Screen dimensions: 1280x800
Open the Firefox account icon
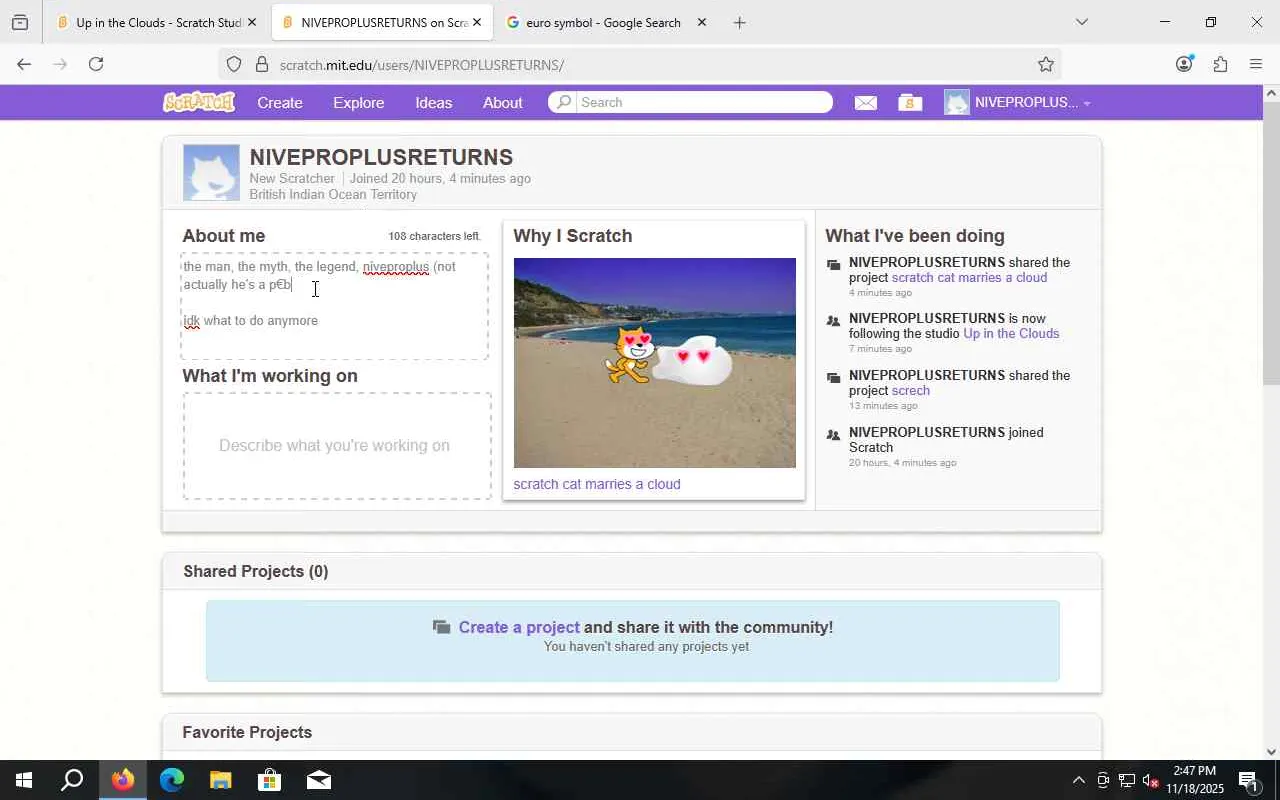tap(1184, 64)
